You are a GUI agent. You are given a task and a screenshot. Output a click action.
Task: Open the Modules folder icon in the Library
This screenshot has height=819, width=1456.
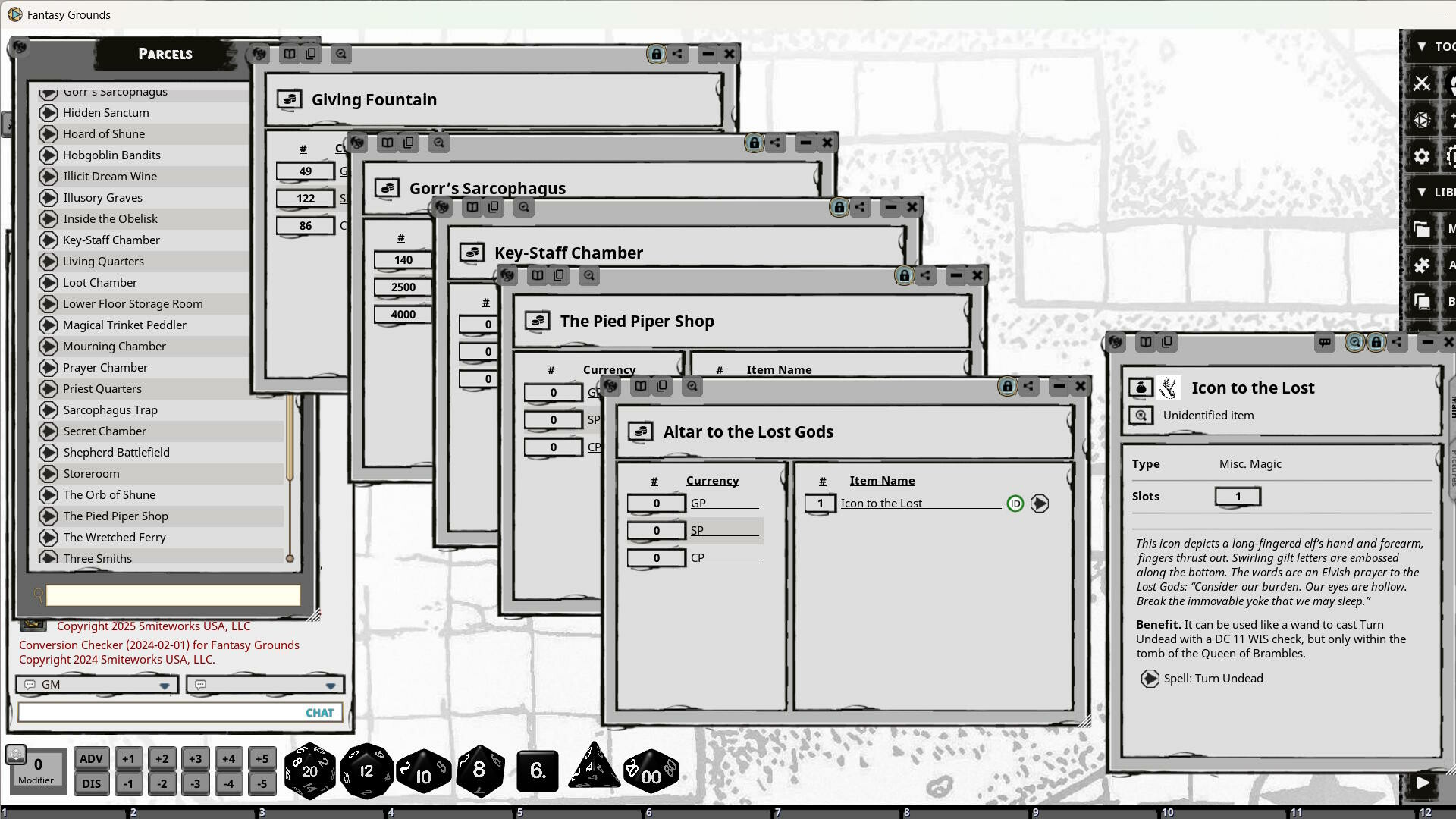[x=1420, y=229]
